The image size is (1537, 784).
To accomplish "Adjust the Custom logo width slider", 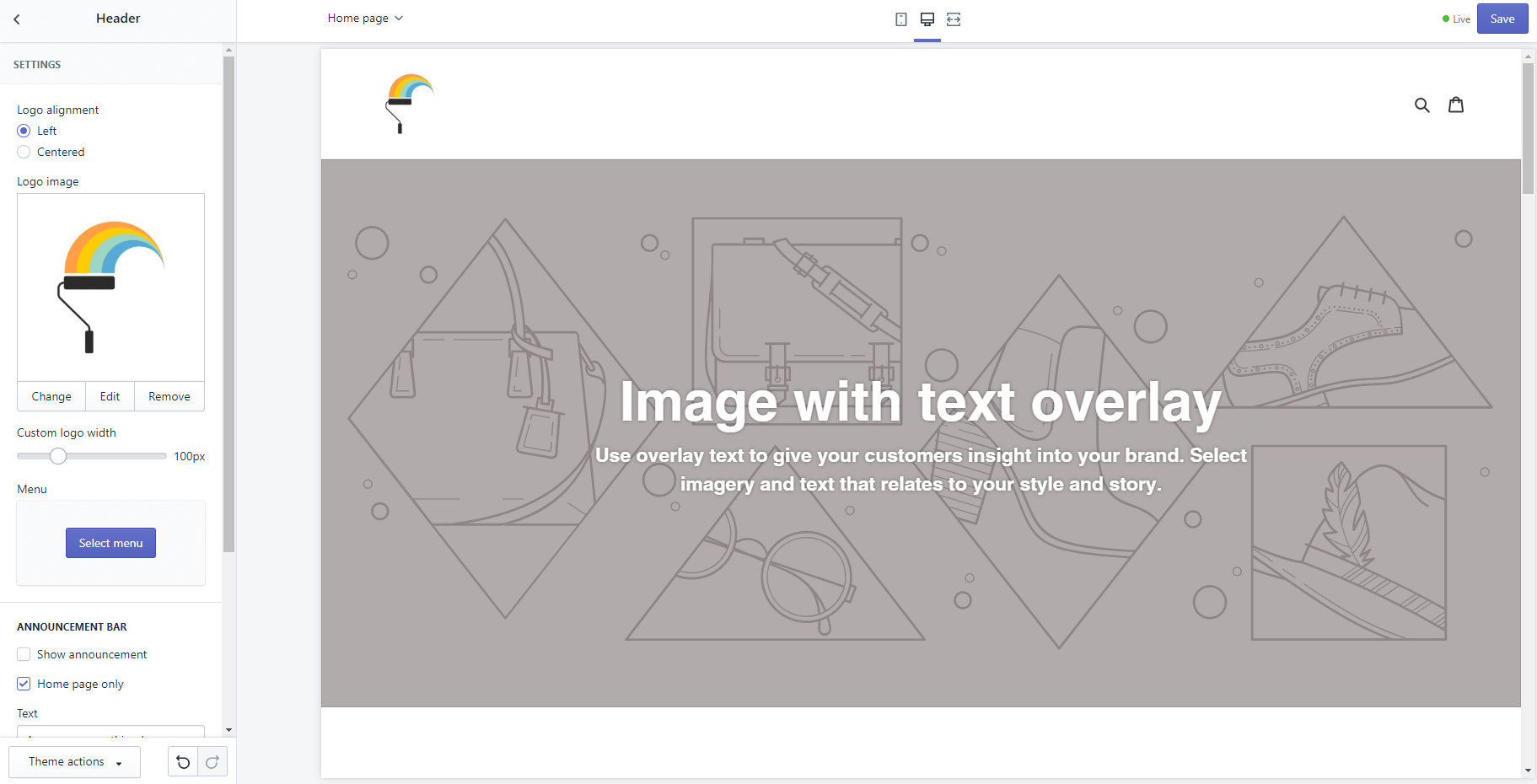I will (x=57, y=455).
